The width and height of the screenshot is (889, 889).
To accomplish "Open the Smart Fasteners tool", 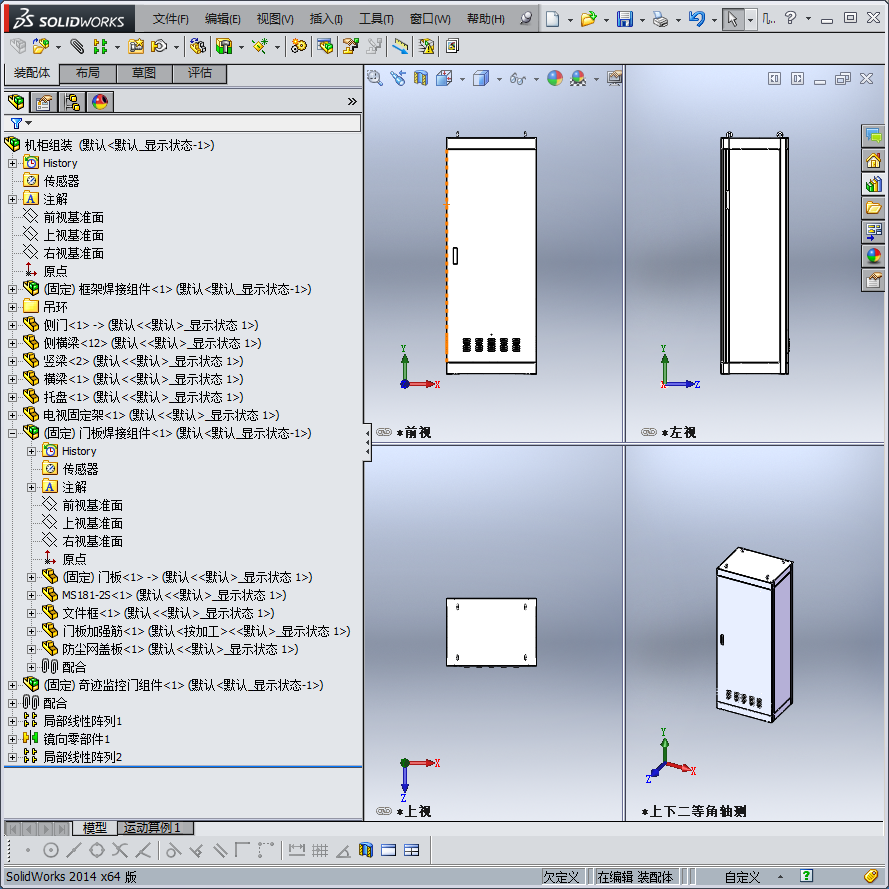I will pyautogui.click(x=136, y=46).
